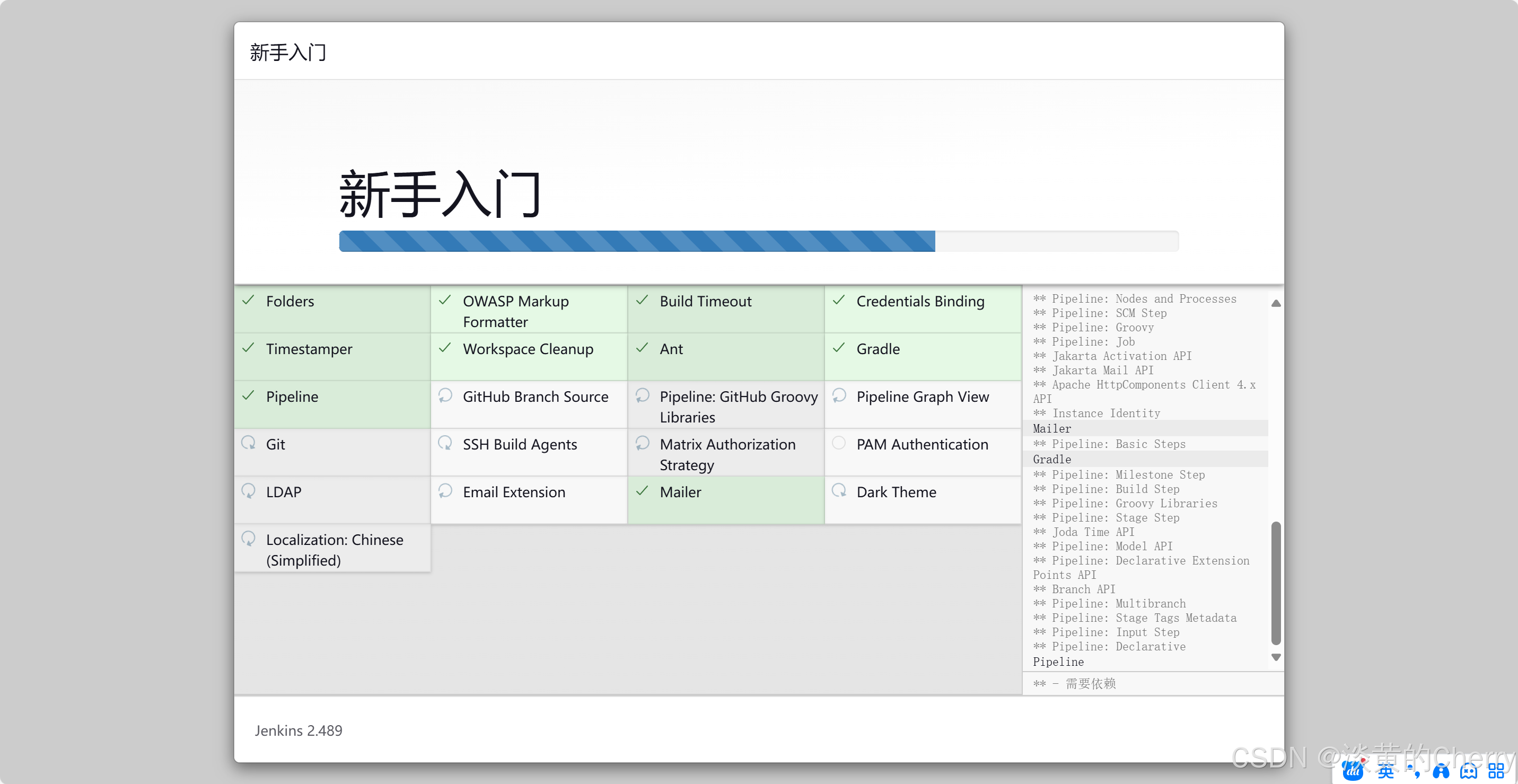The image size is (1518, 784).
Task: Click the striped installation progress bar
Action: 636,241
